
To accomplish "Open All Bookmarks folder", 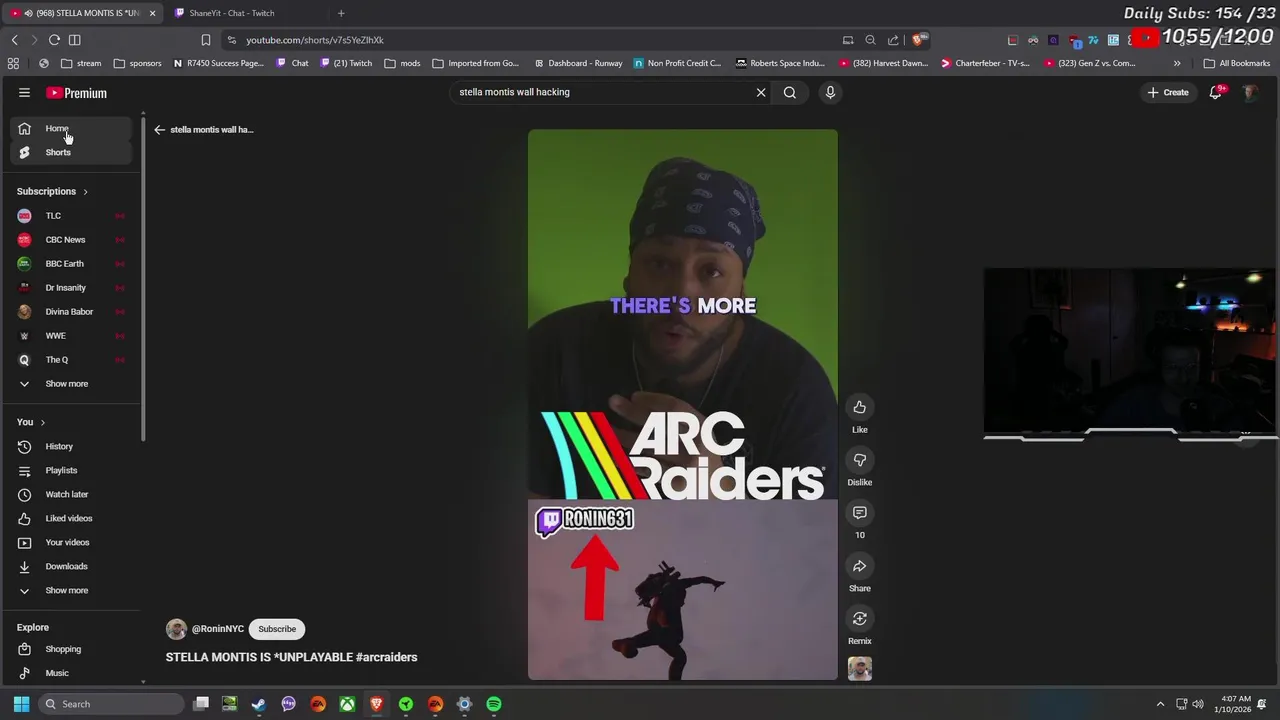I will tap(1237, 63).
